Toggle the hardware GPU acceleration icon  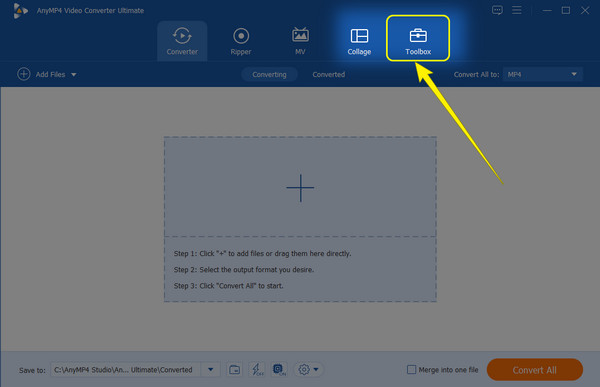279,370
